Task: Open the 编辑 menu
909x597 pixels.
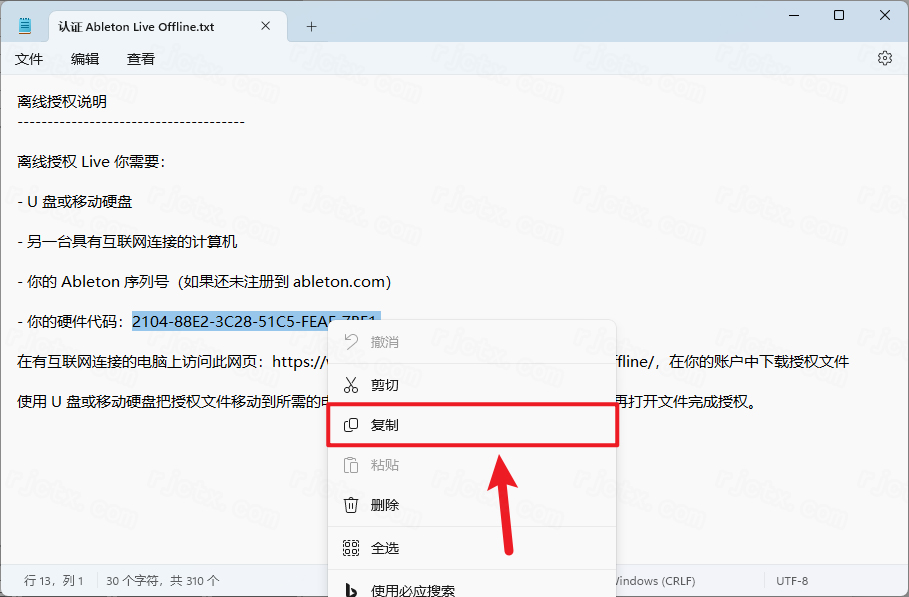Action: click(85, 59)
